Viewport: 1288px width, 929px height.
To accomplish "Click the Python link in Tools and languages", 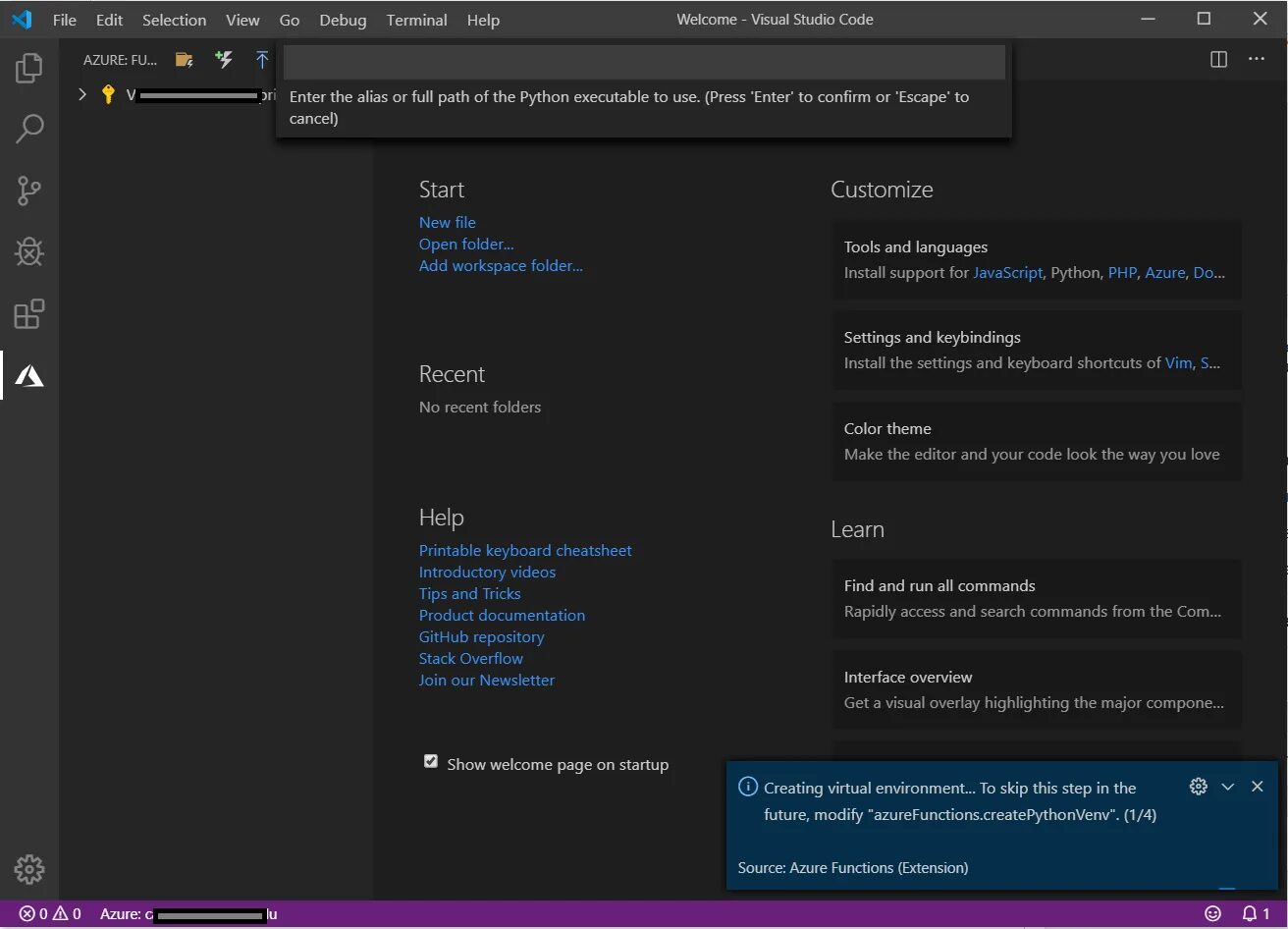I will (x=1075, y=273).
